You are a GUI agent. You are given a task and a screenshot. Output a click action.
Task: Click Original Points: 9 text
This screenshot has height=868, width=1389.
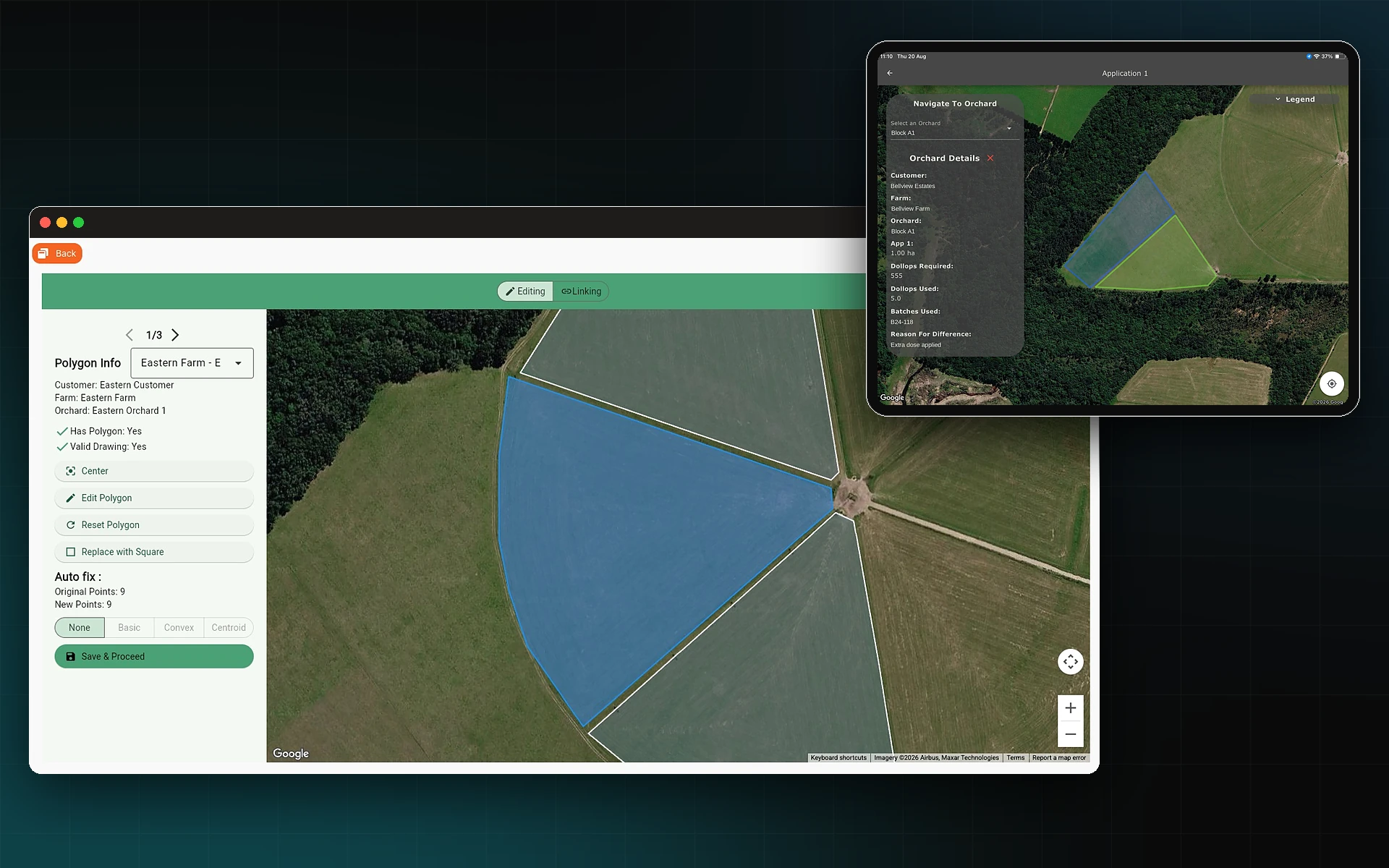point(90,592)
